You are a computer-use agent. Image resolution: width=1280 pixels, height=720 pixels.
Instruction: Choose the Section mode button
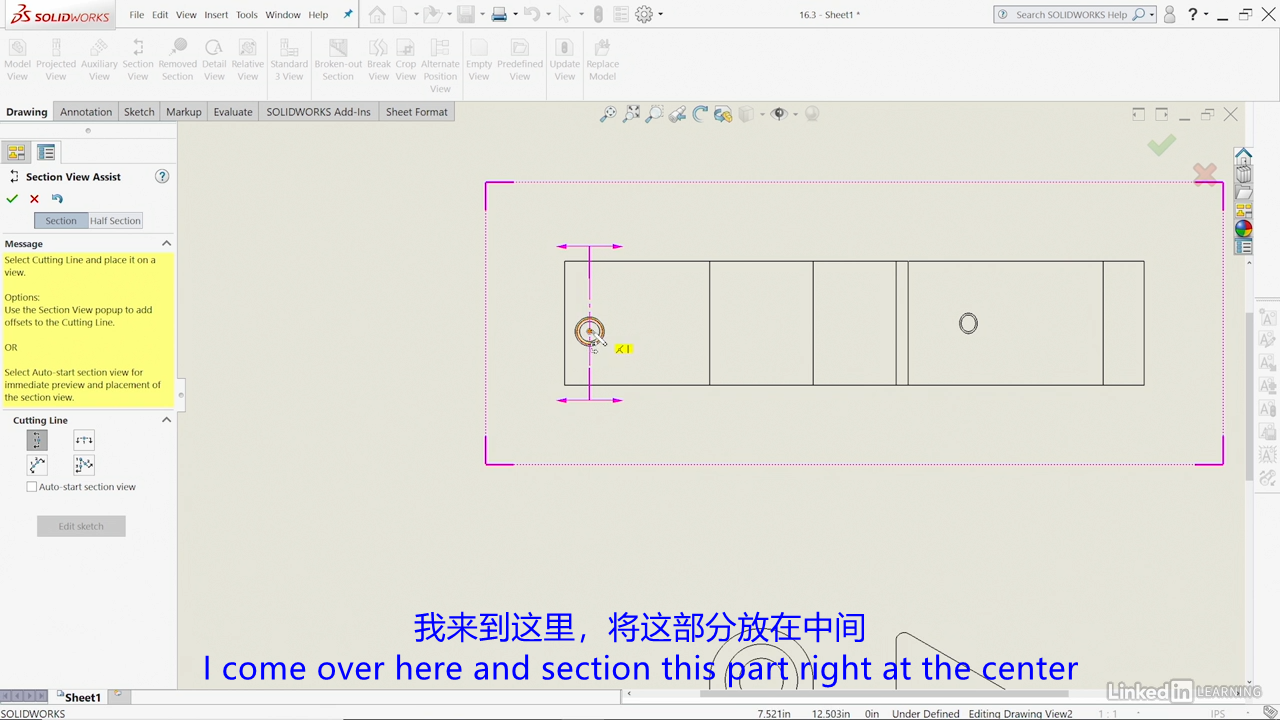point(61,221)
